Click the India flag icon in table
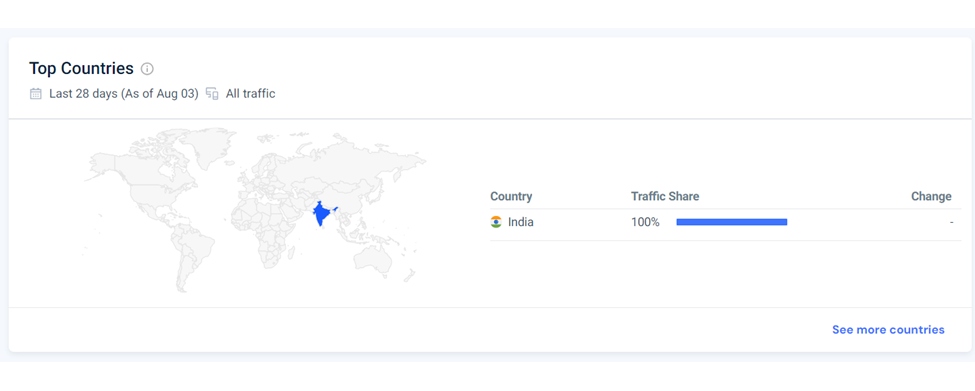 496,222
